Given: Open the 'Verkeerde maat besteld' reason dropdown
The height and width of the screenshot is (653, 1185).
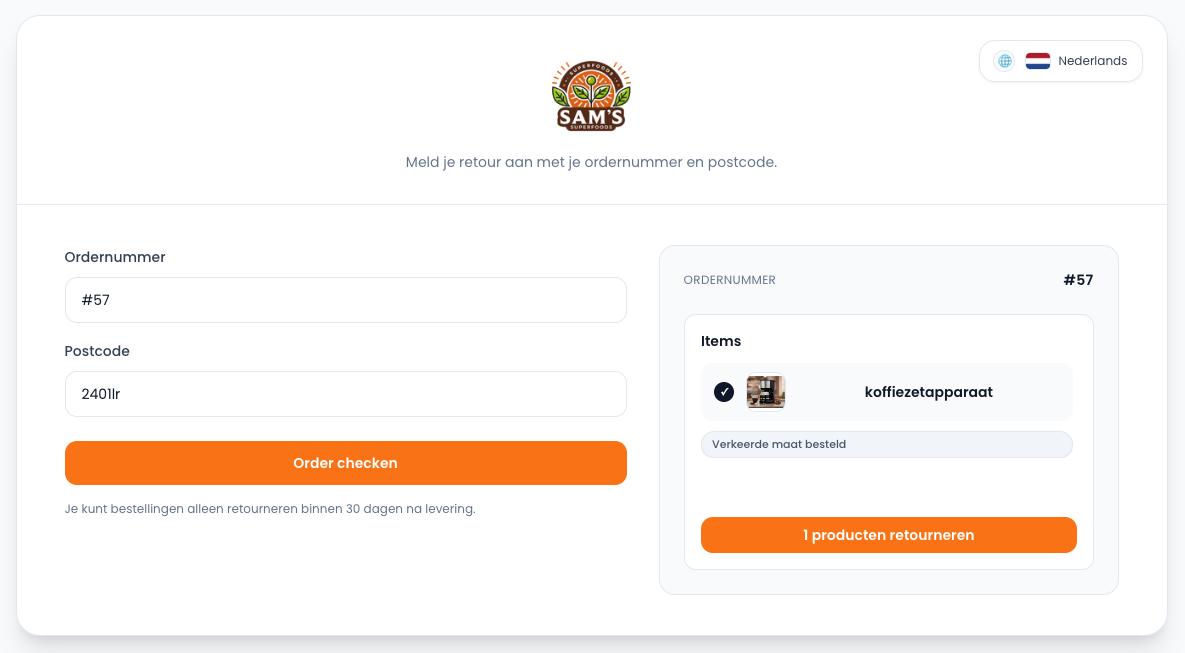Looking at the screenshot, I should click(886, 444).
